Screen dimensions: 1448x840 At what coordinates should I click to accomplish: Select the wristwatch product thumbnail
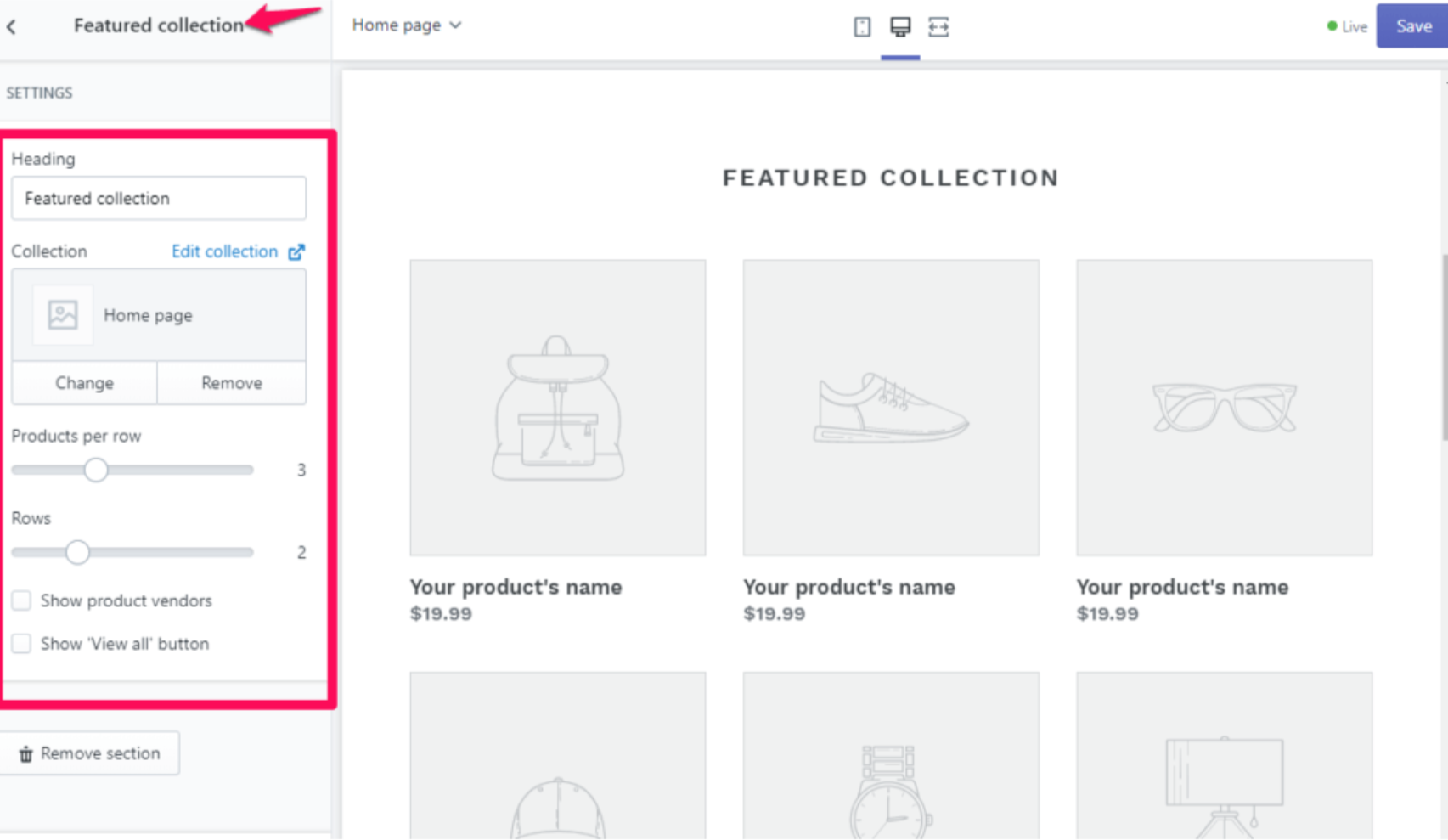click(891, 756)
